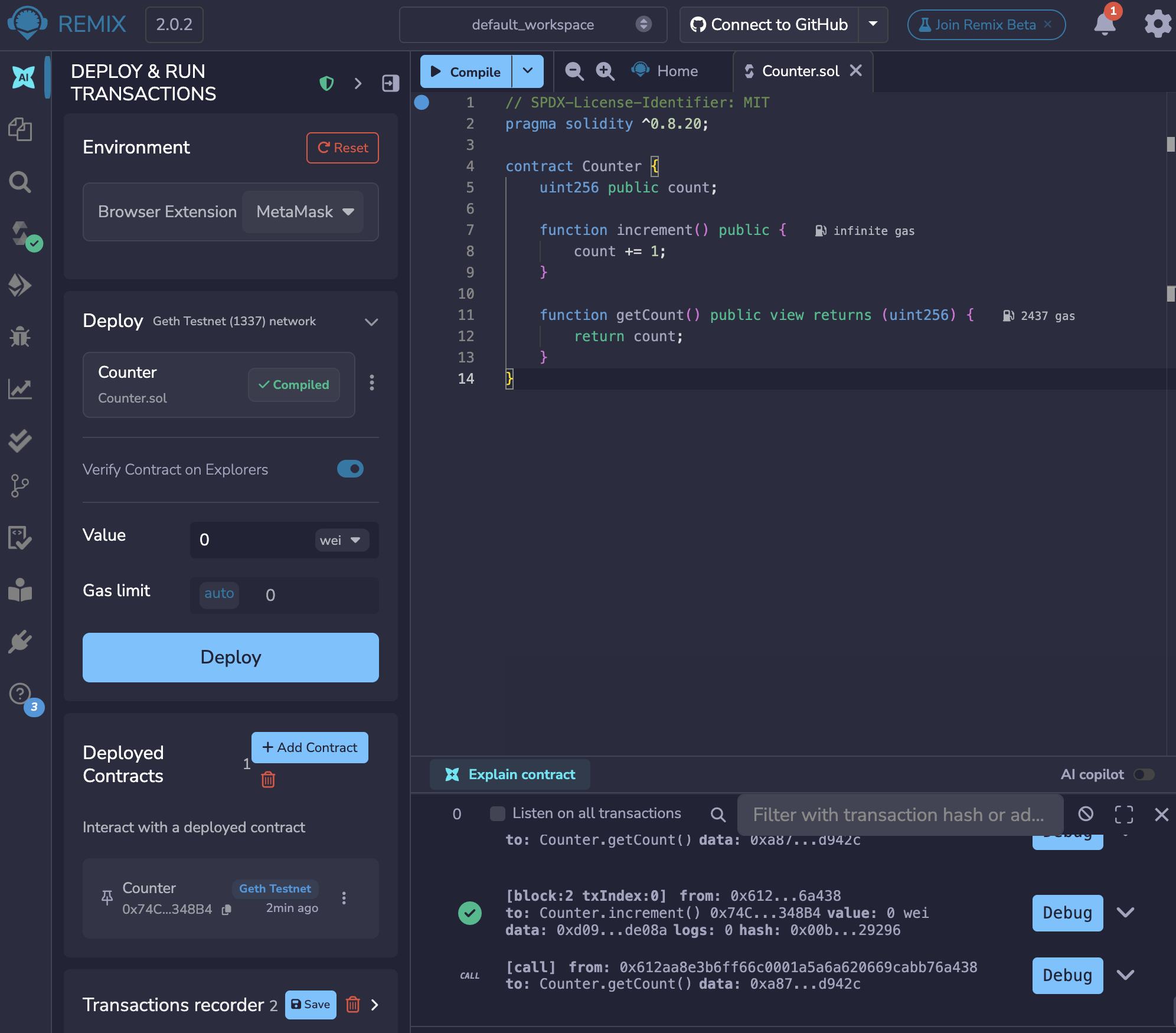Click the panel dock icon in Deploy header
The width and height of the screenshot is (1176, 1033).
391,83
